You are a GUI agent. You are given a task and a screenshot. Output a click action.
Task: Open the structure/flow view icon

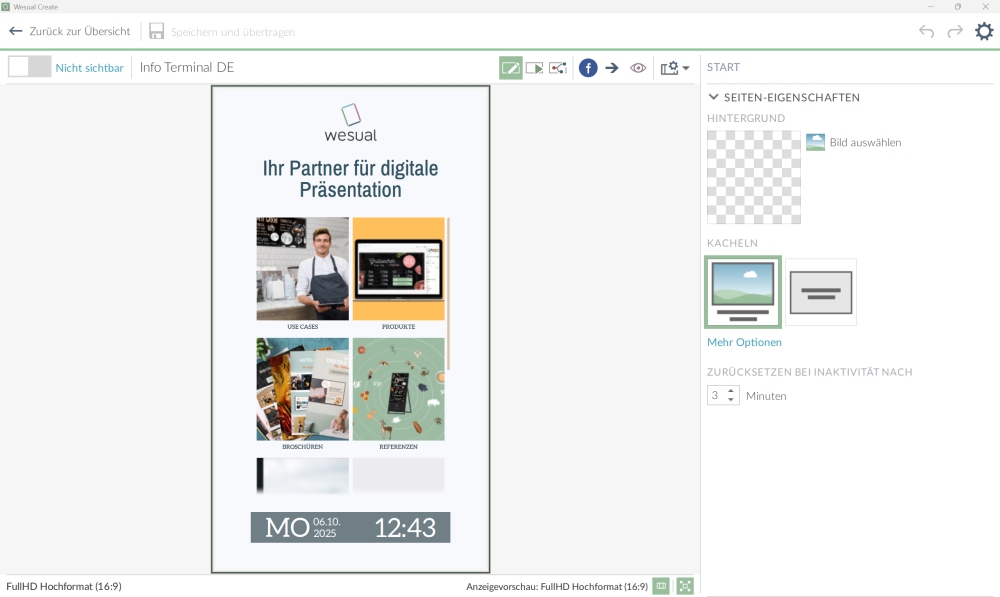(x=558, y=68)
